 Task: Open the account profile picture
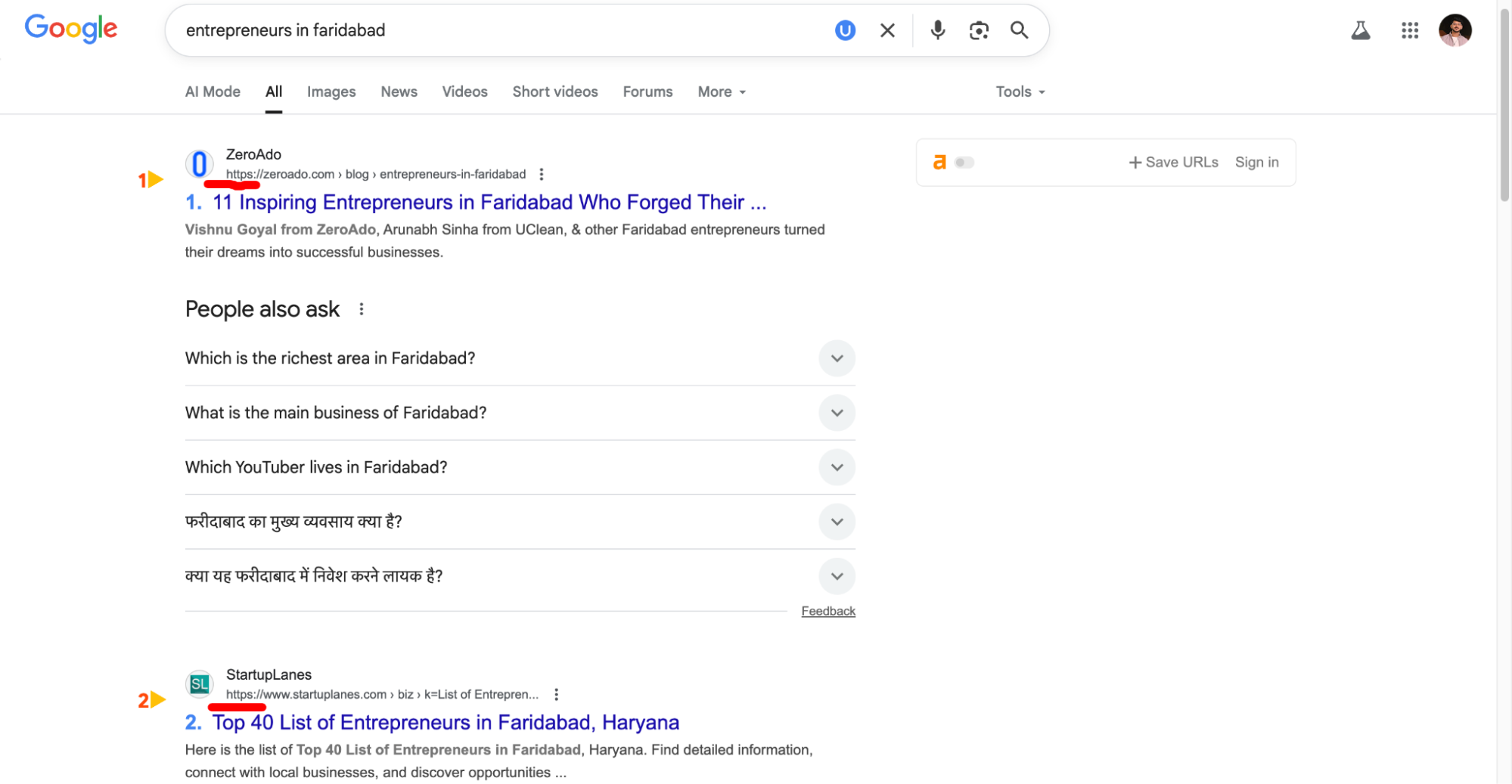(1455, 30)
